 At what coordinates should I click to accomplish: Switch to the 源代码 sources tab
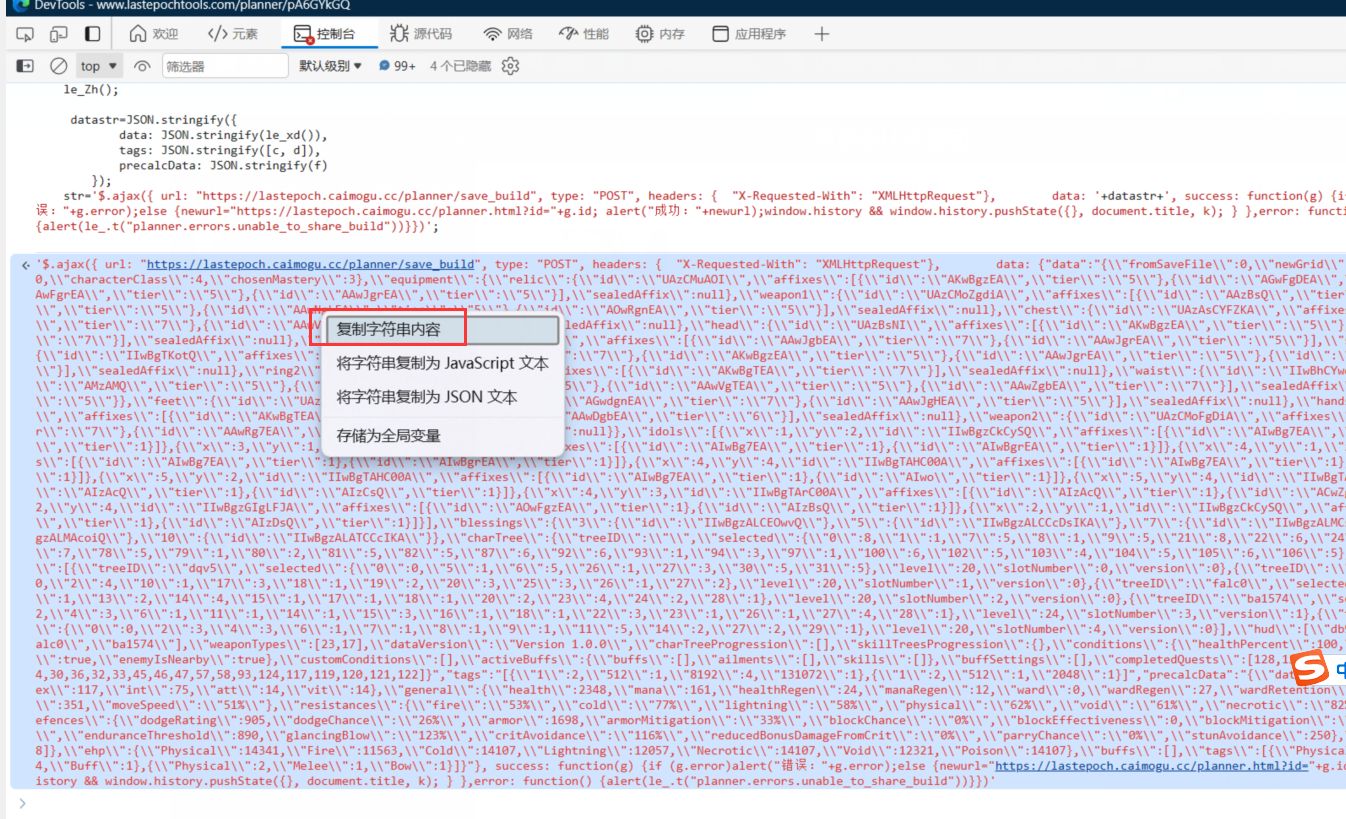(420, 34)
